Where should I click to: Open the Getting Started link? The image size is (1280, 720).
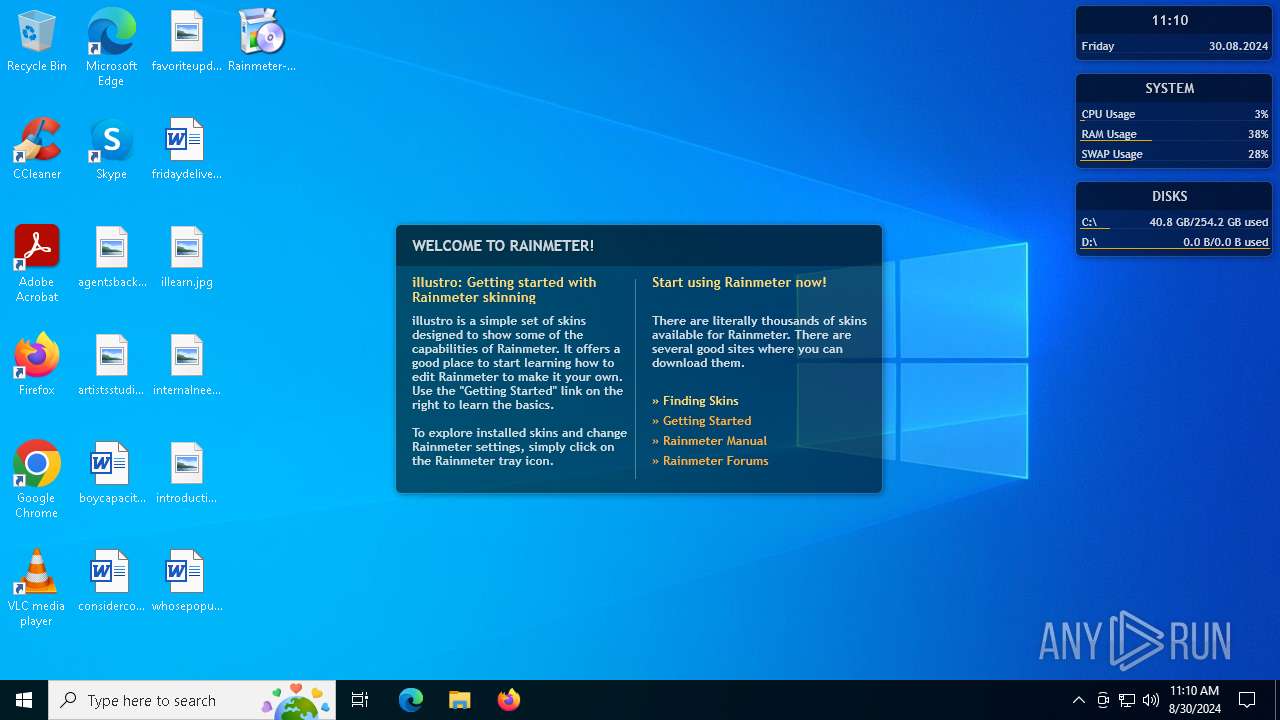701,421
